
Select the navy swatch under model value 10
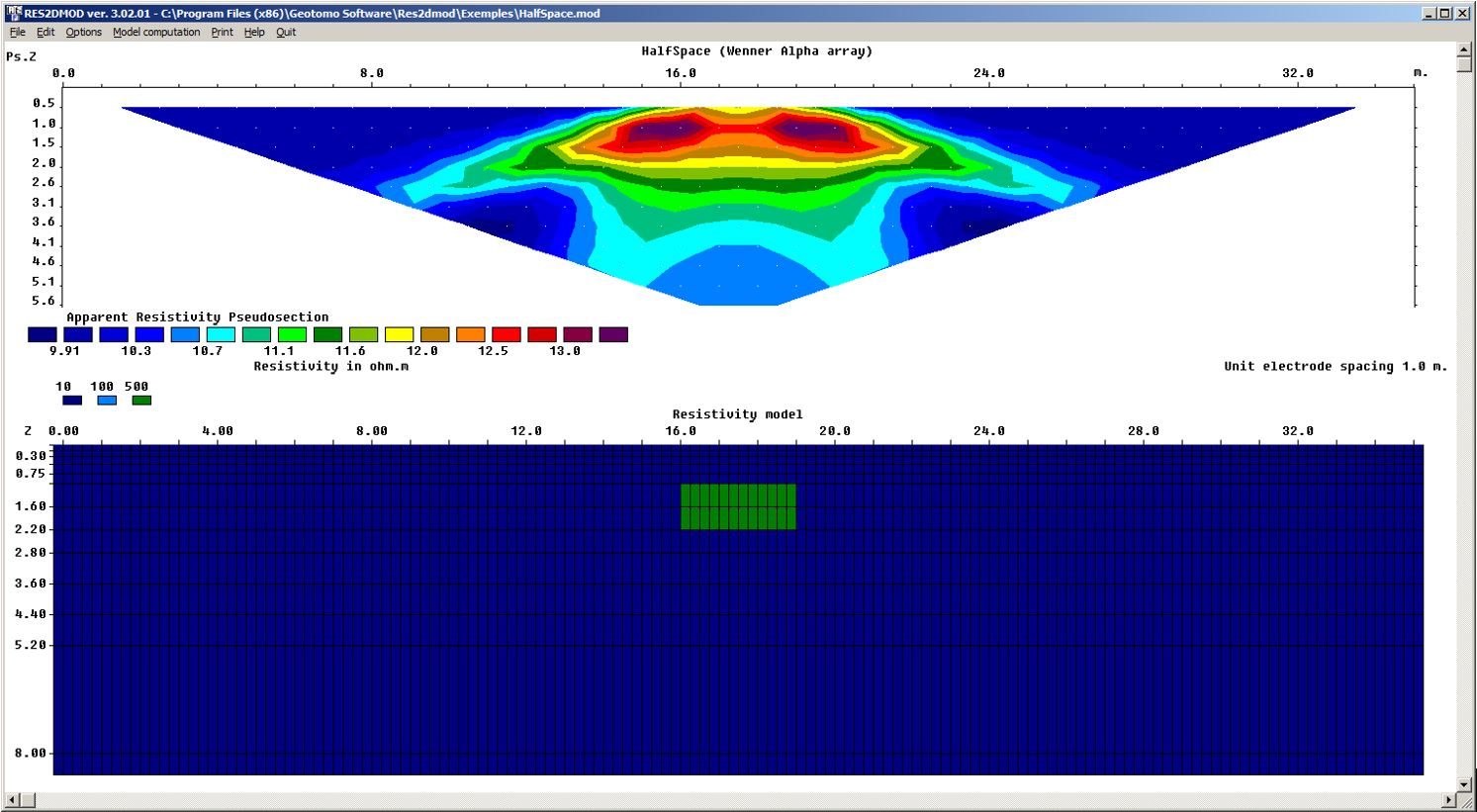click(72, 401)
